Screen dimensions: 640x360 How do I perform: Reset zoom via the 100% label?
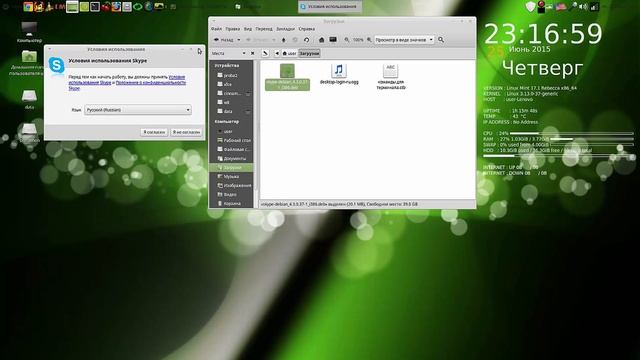tap(358, 40)
